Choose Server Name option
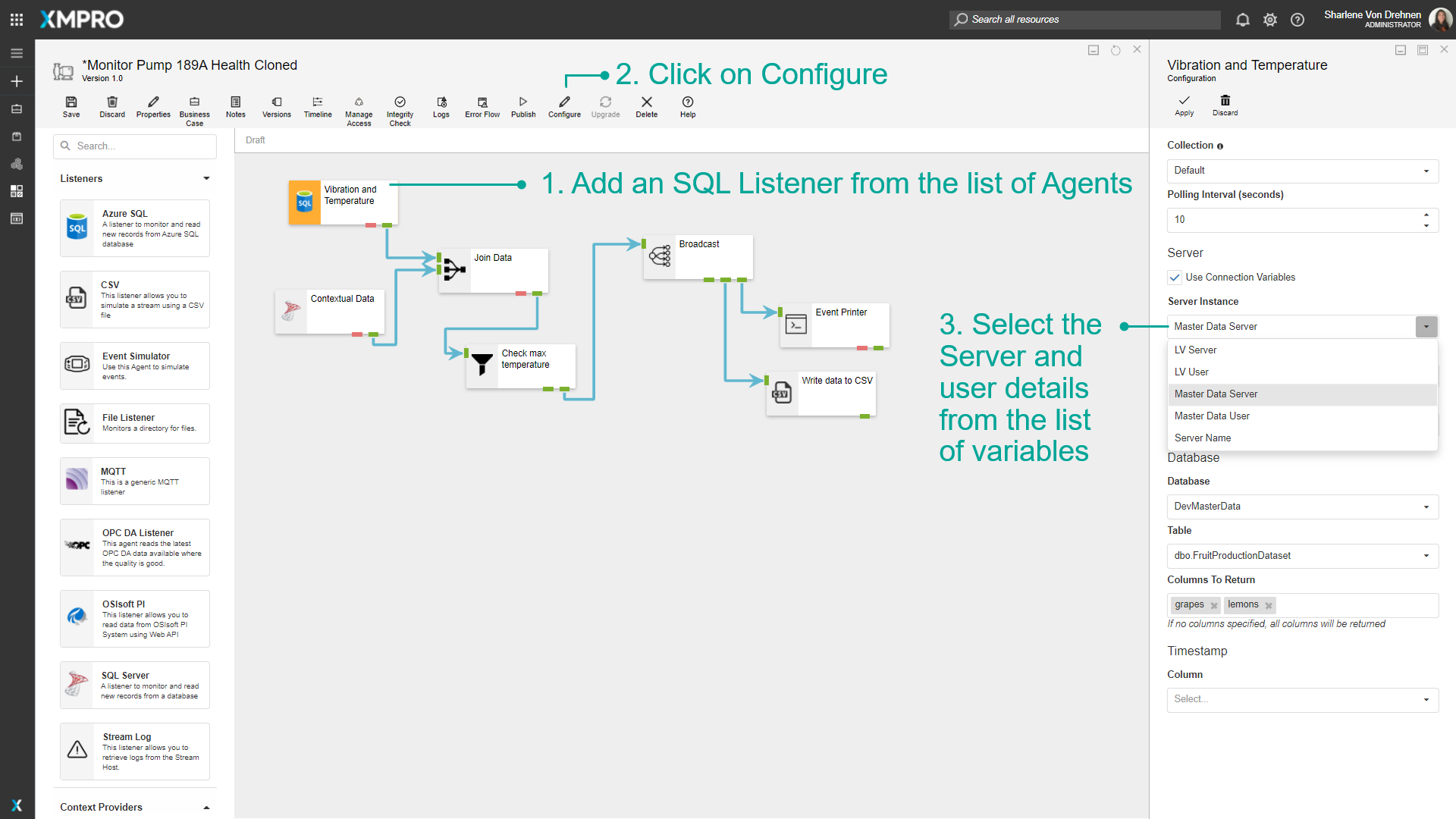The height and width of the screenshot is (819, 1456). pos(1302,438)
